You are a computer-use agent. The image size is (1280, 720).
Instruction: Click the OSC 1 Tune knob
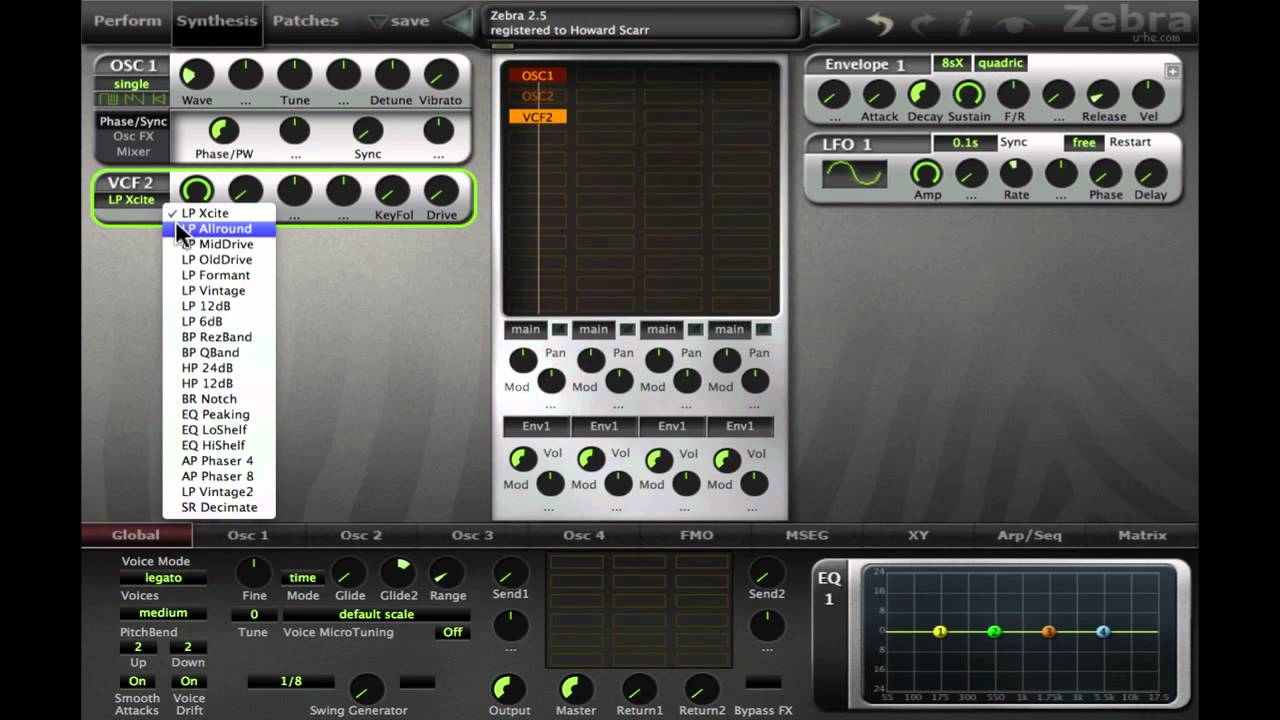[x=294, y=74]
